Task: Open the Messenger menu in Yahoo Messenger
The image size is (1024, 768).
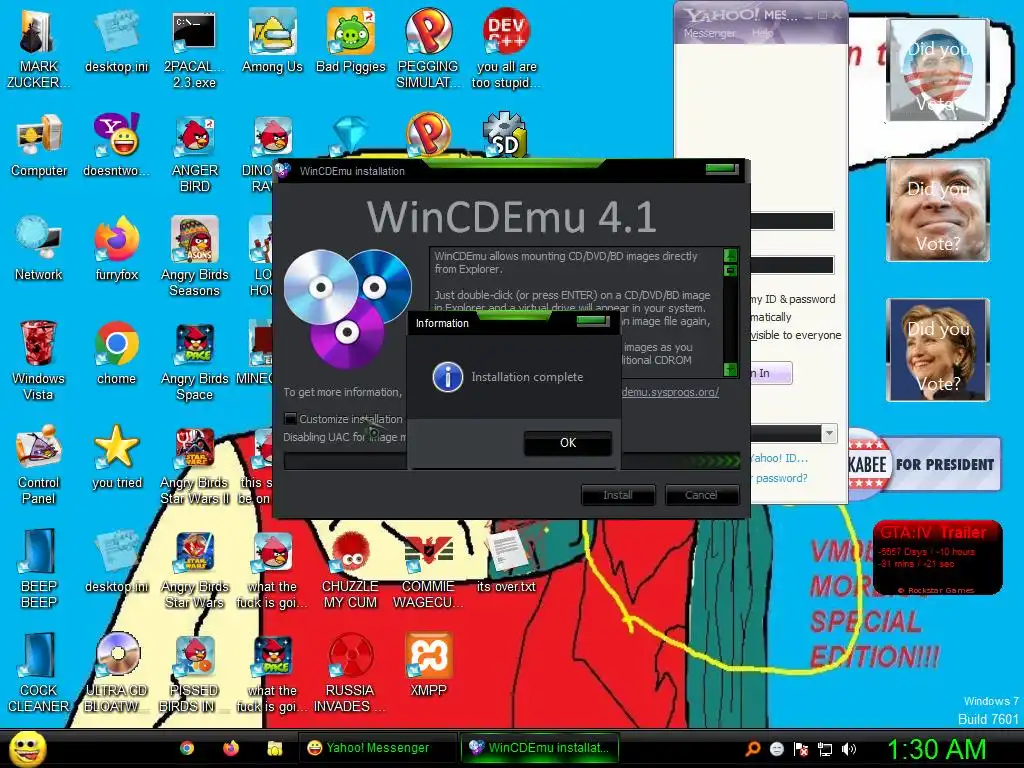Action: pyautogui.click(x=709, y=33)
